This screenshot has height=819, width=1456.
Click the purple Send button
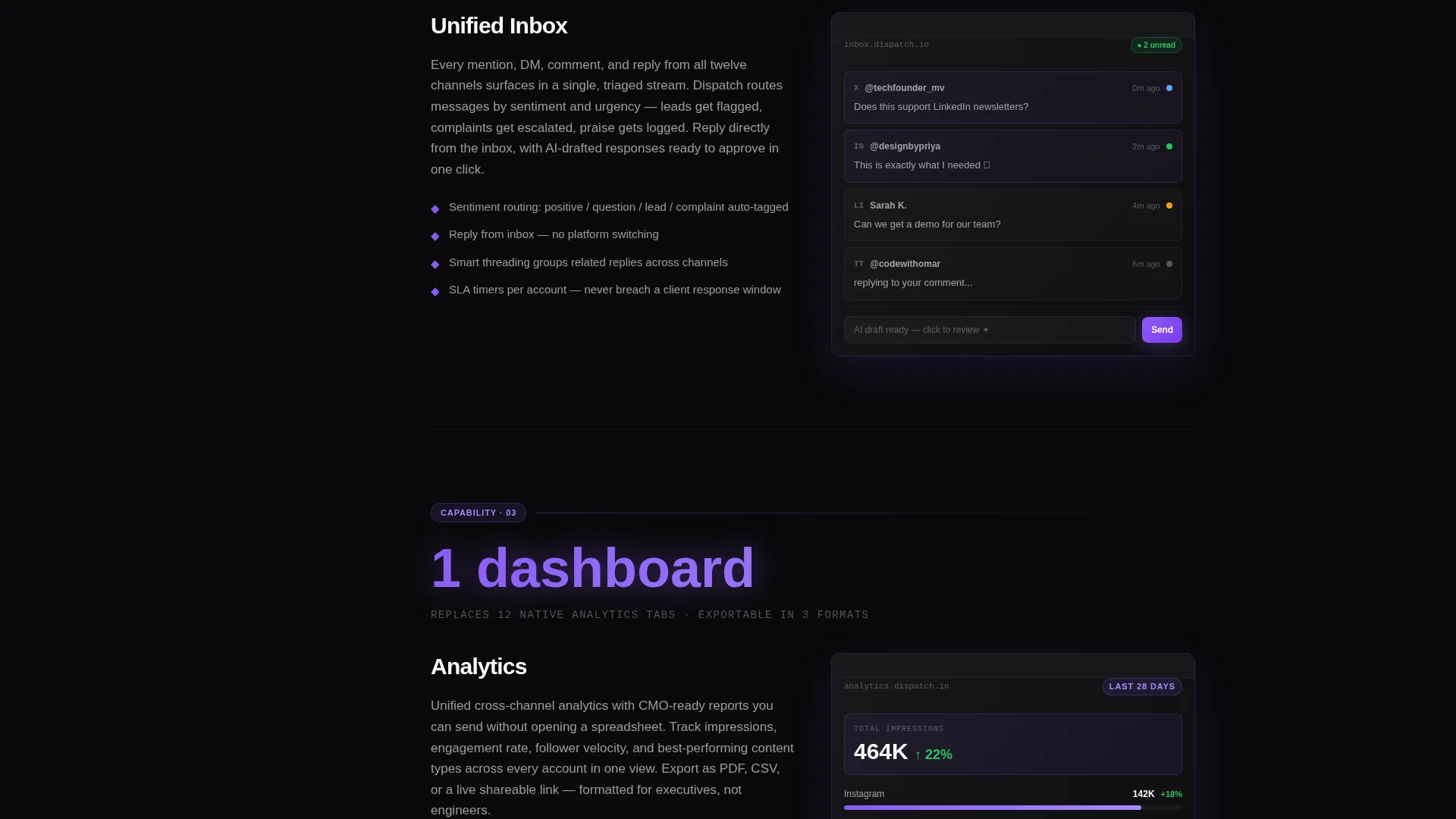tap(1162, 330)
